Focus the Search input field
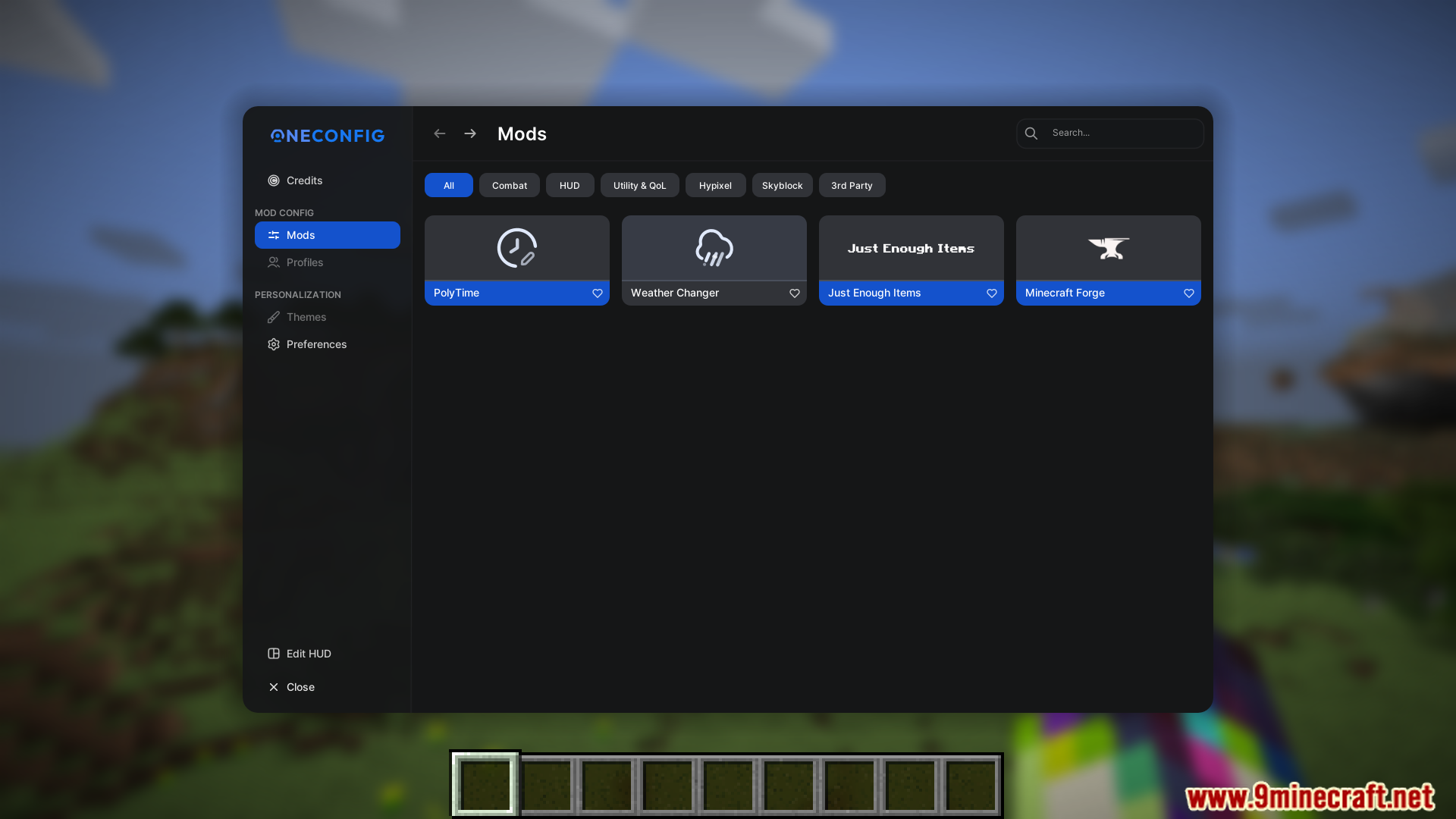The image size is (1456, 819). (1110, 133)
